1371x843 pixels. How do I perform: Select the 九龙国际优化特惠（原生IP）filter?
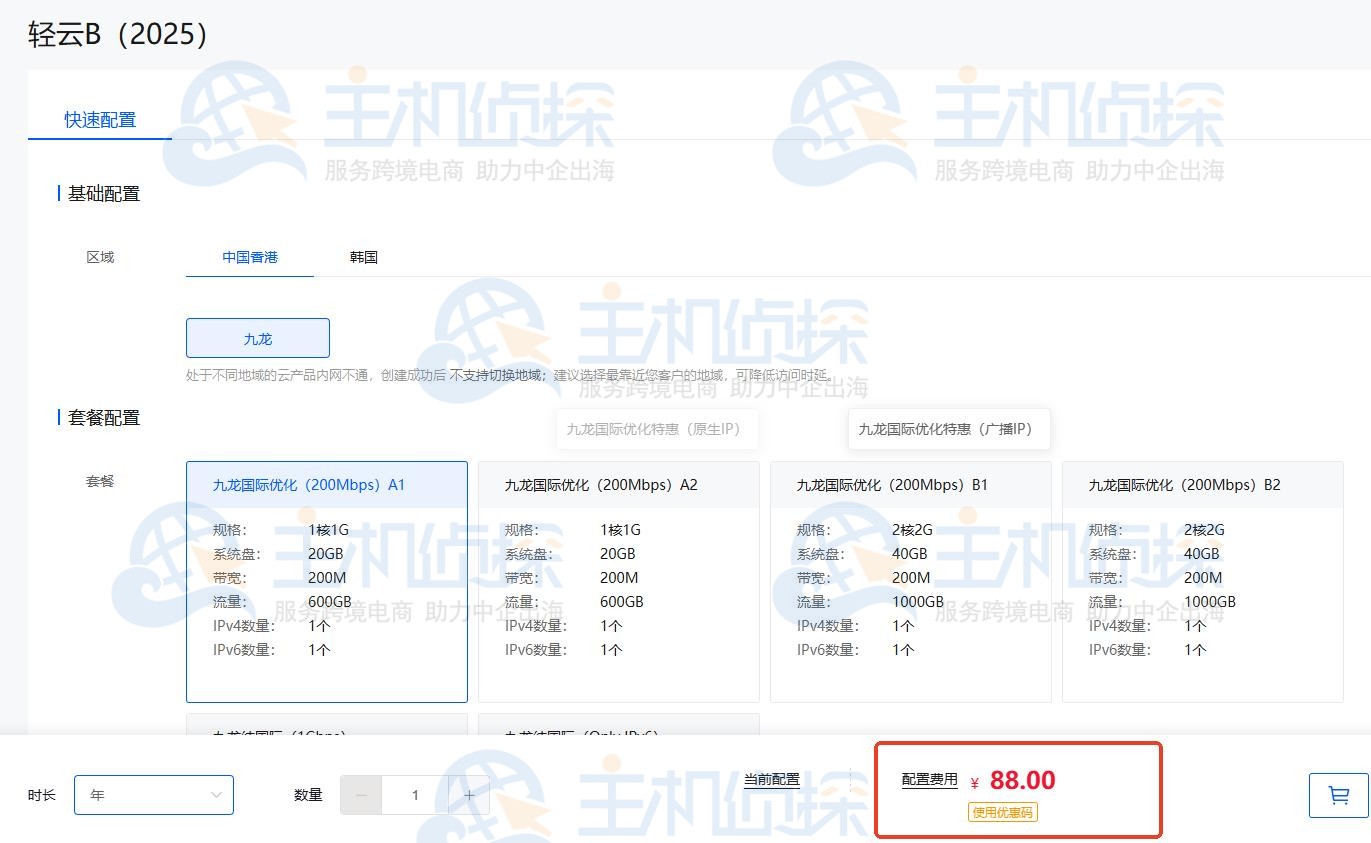pos(656,428)
